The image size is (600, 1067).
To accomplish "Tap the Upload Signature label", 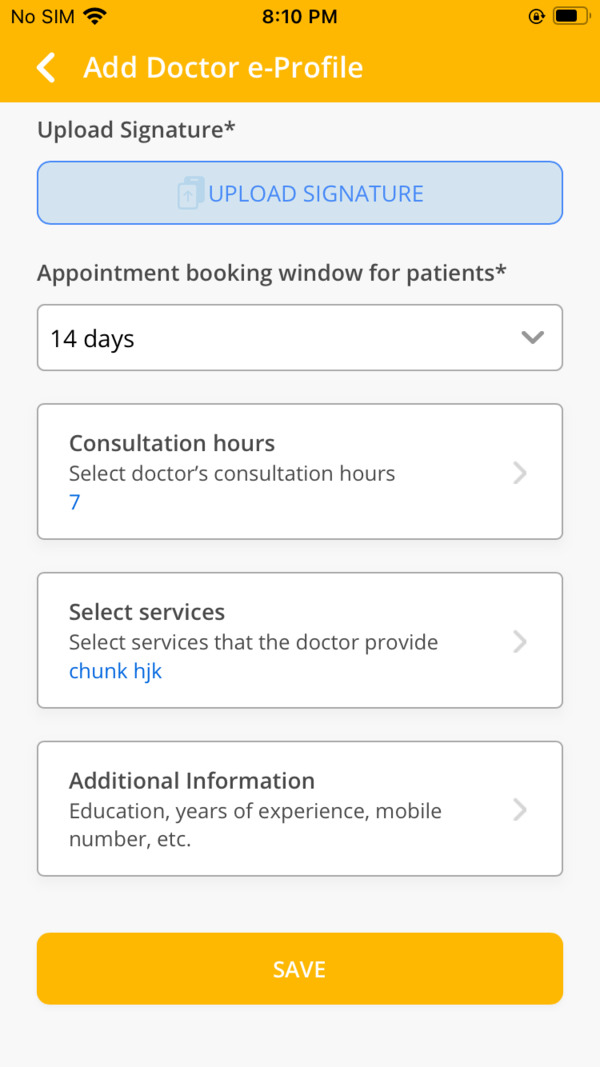I will [x=136, y=130].
